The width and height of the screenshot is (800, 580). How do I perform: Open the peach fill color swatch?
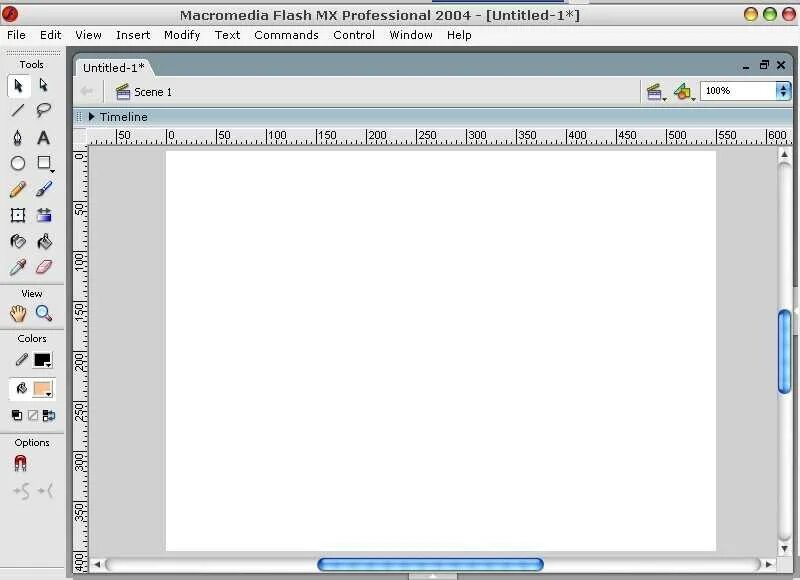point(42,389)
